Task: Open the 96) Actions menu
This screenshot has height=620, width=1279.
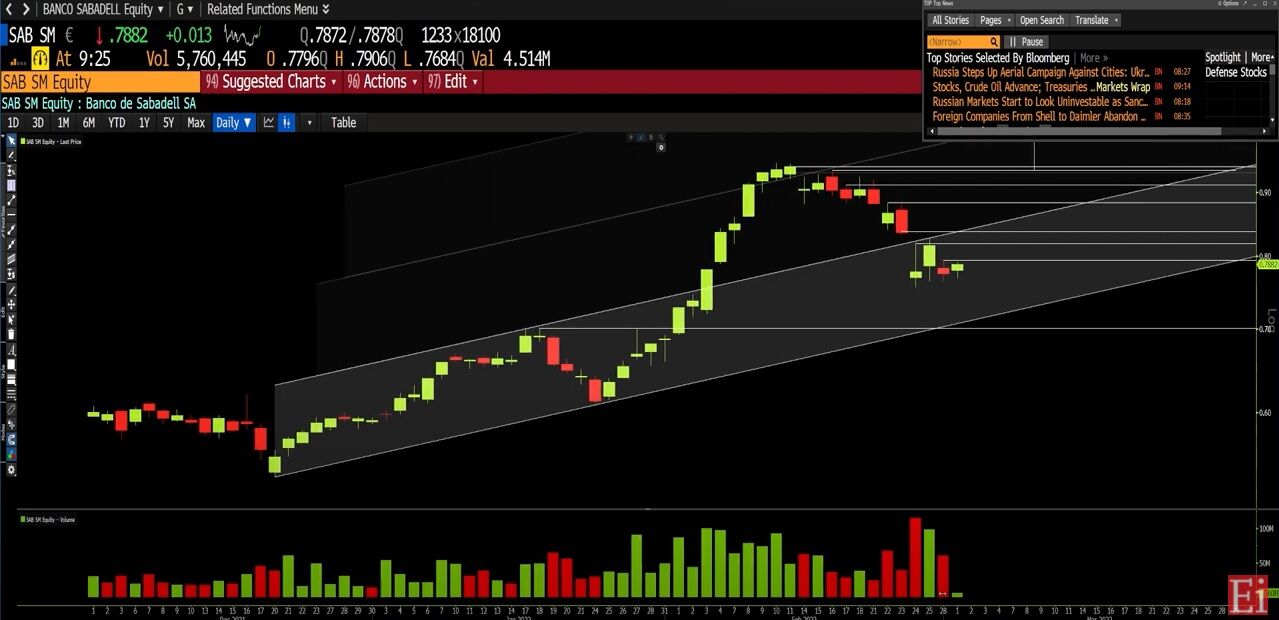Action: [x=383, y=82]
